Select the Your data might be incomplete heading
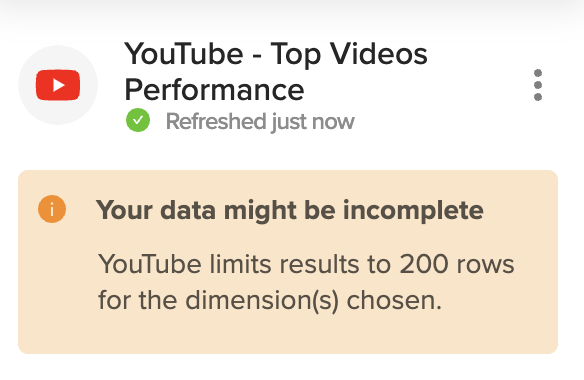Image resolution: width=584 pixels, height=380 pixels. point(290,210)
